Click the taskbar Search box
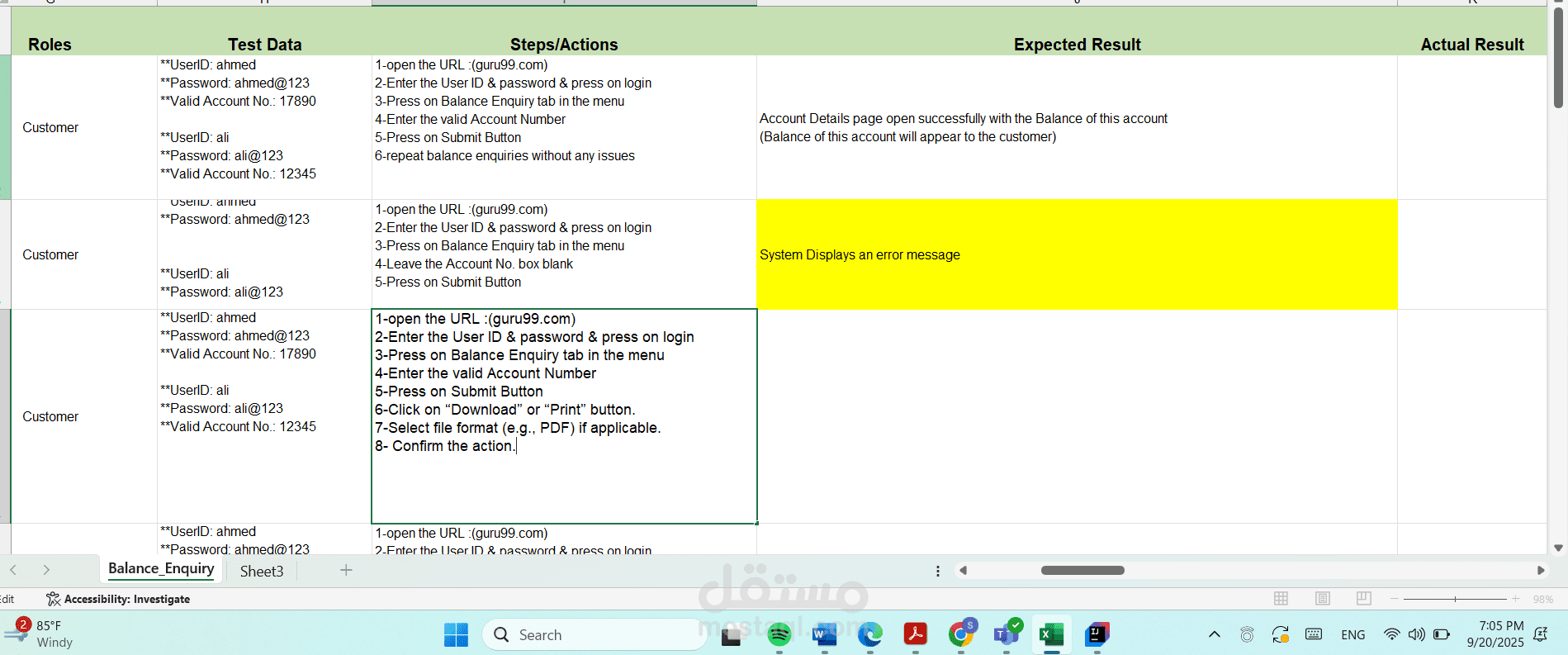The width and height of the screenshot is (1568, 655). click(595, 634)
